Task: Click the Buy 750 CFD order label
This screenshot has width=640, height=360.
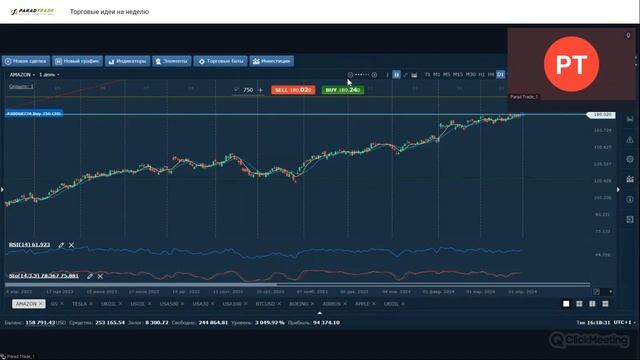Action: pos(34,113)
